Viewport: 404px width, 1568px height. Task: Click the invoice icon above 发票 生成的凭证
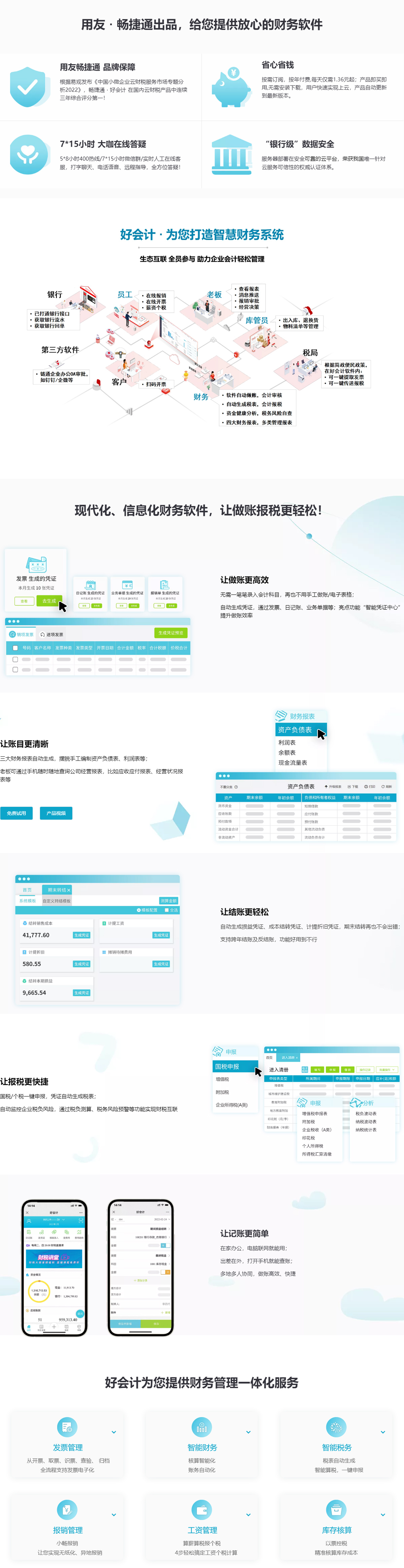point(36,564)
